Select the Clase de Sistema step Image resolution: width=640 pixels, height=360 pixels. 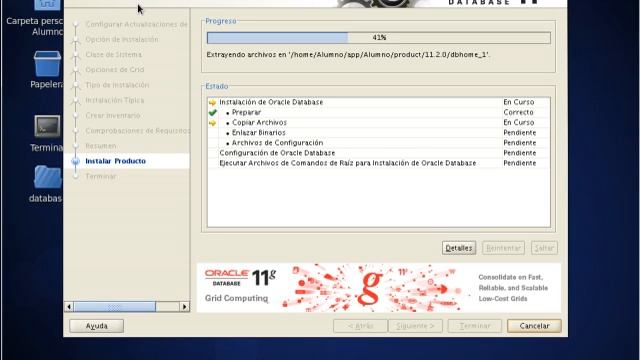pyautogui.click(x=113, y=54)
